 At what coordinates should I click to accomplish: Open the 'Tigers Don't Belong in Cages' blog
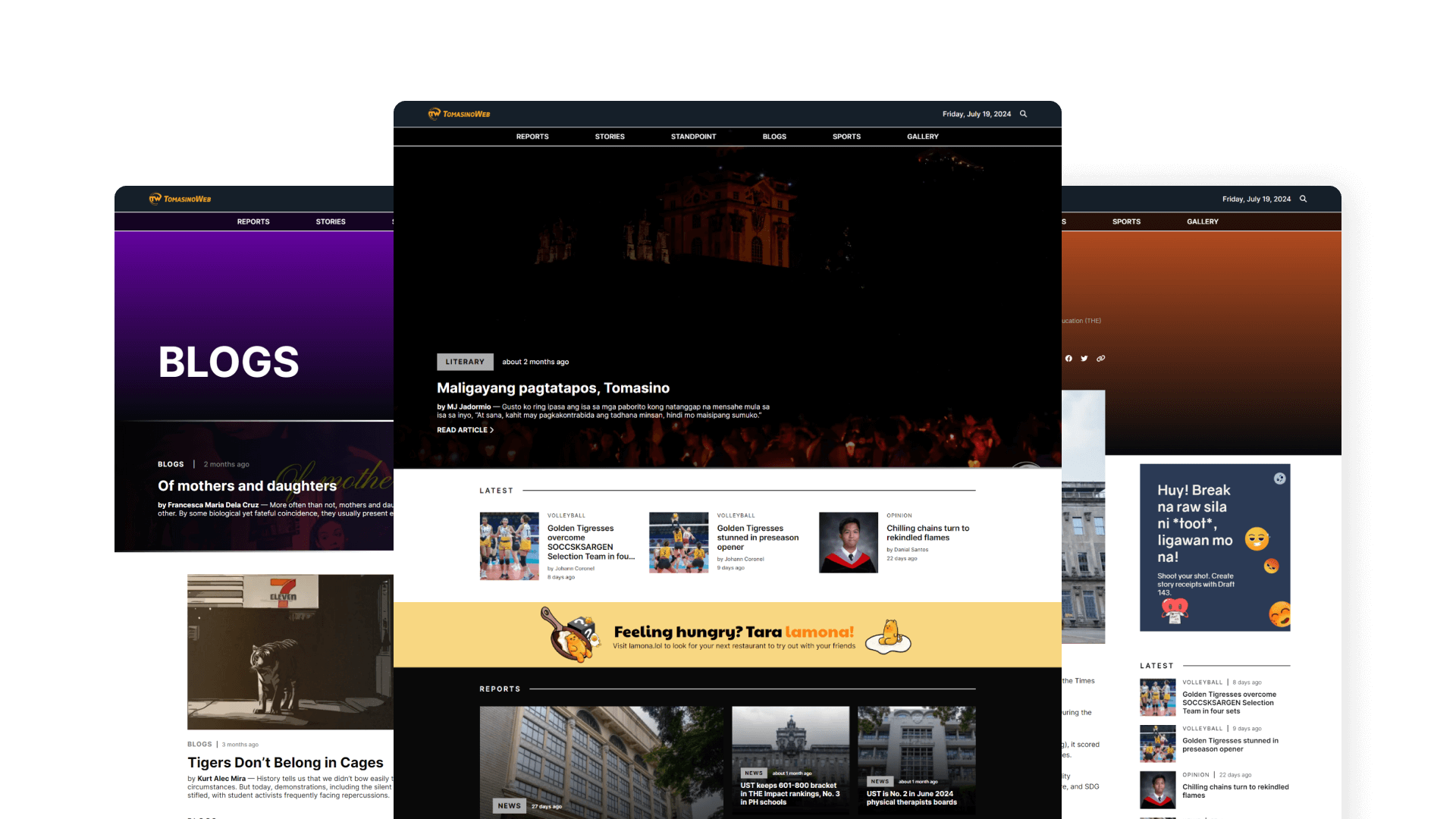pyautogui.click(x=285, y=763)
